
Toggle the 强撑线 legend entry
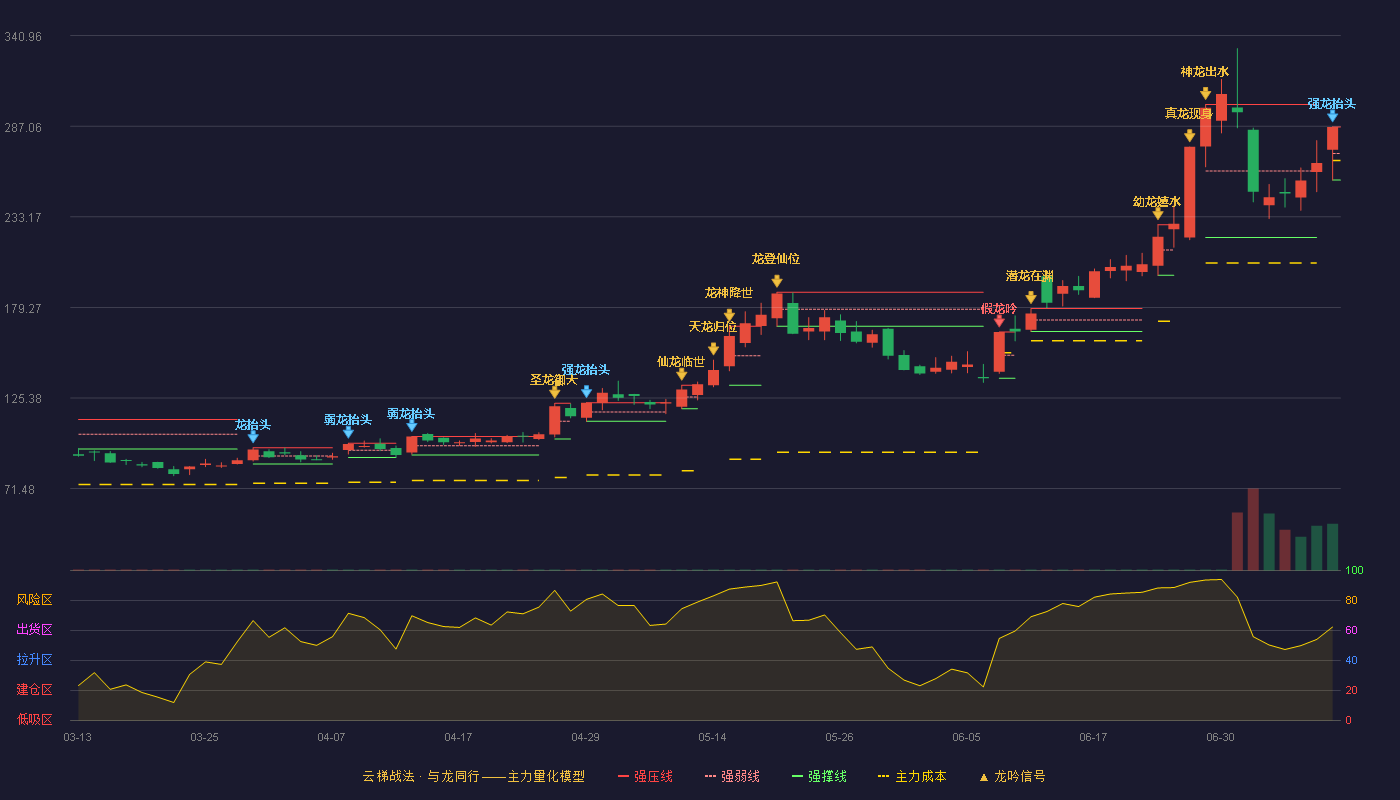(x=819, y=776)
